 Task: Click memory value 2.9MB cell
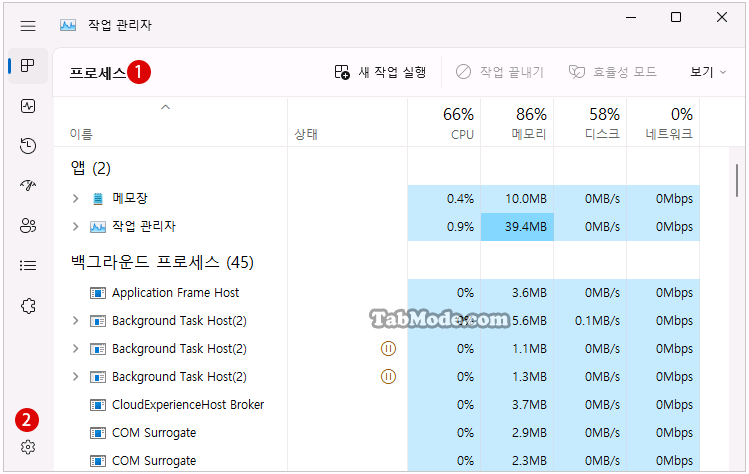coord(517,433)
